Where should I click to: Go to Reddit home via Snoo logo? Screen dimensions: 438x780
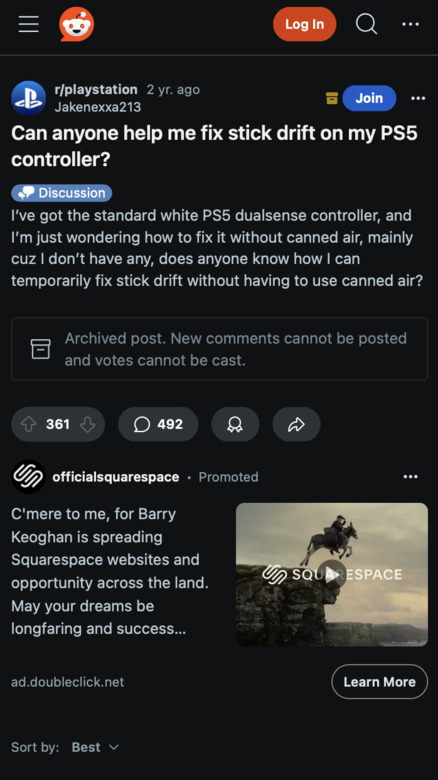coord(77,24)
